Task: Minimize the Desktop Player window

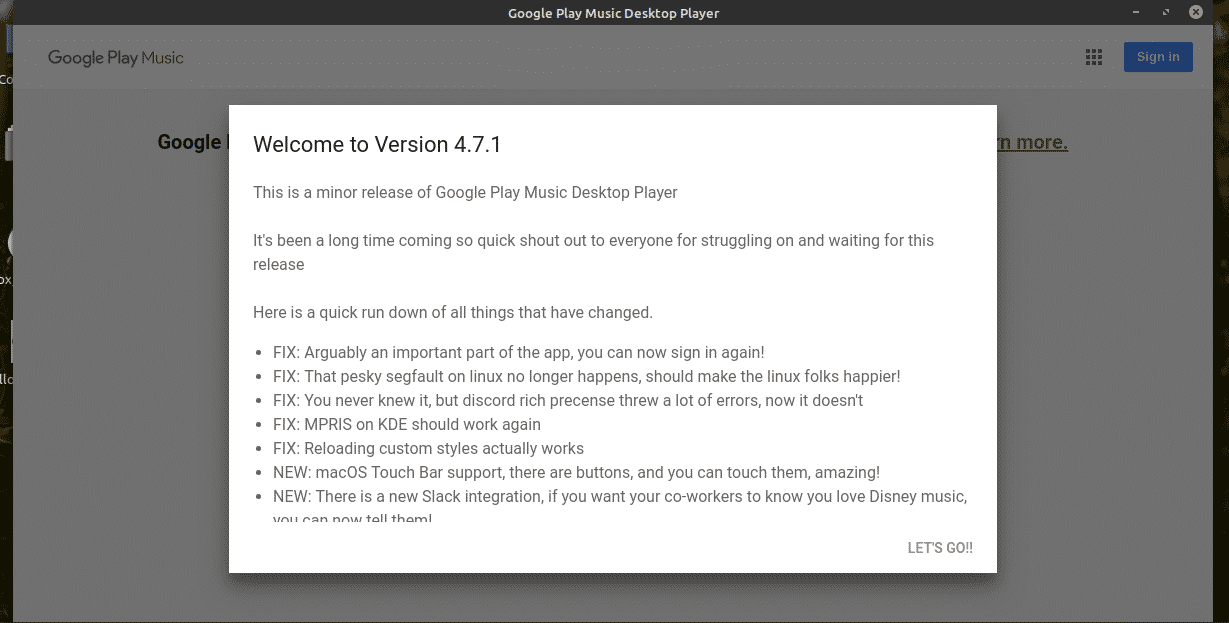Action: pos(1137,13)
